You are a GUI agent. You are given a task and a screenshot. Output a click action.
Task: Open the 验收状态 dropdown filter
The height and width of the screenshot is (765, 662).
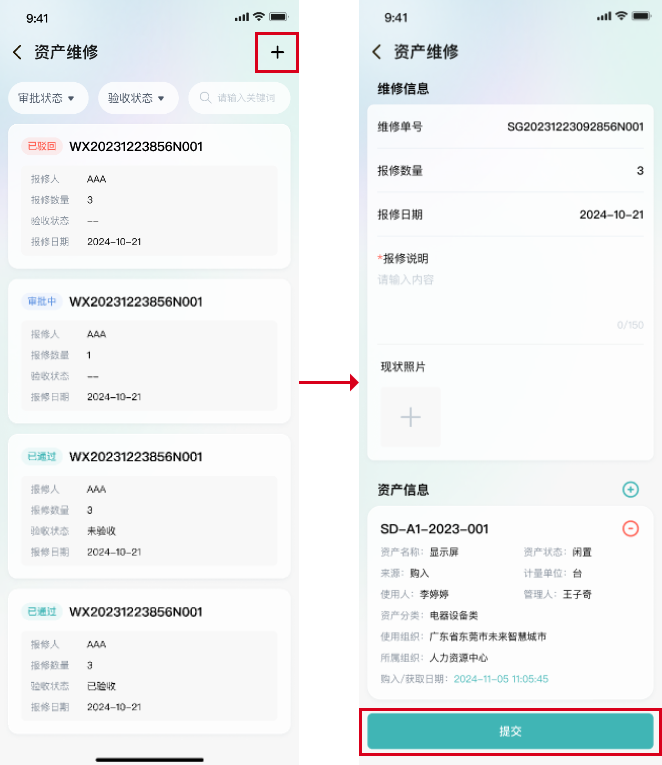137,98
